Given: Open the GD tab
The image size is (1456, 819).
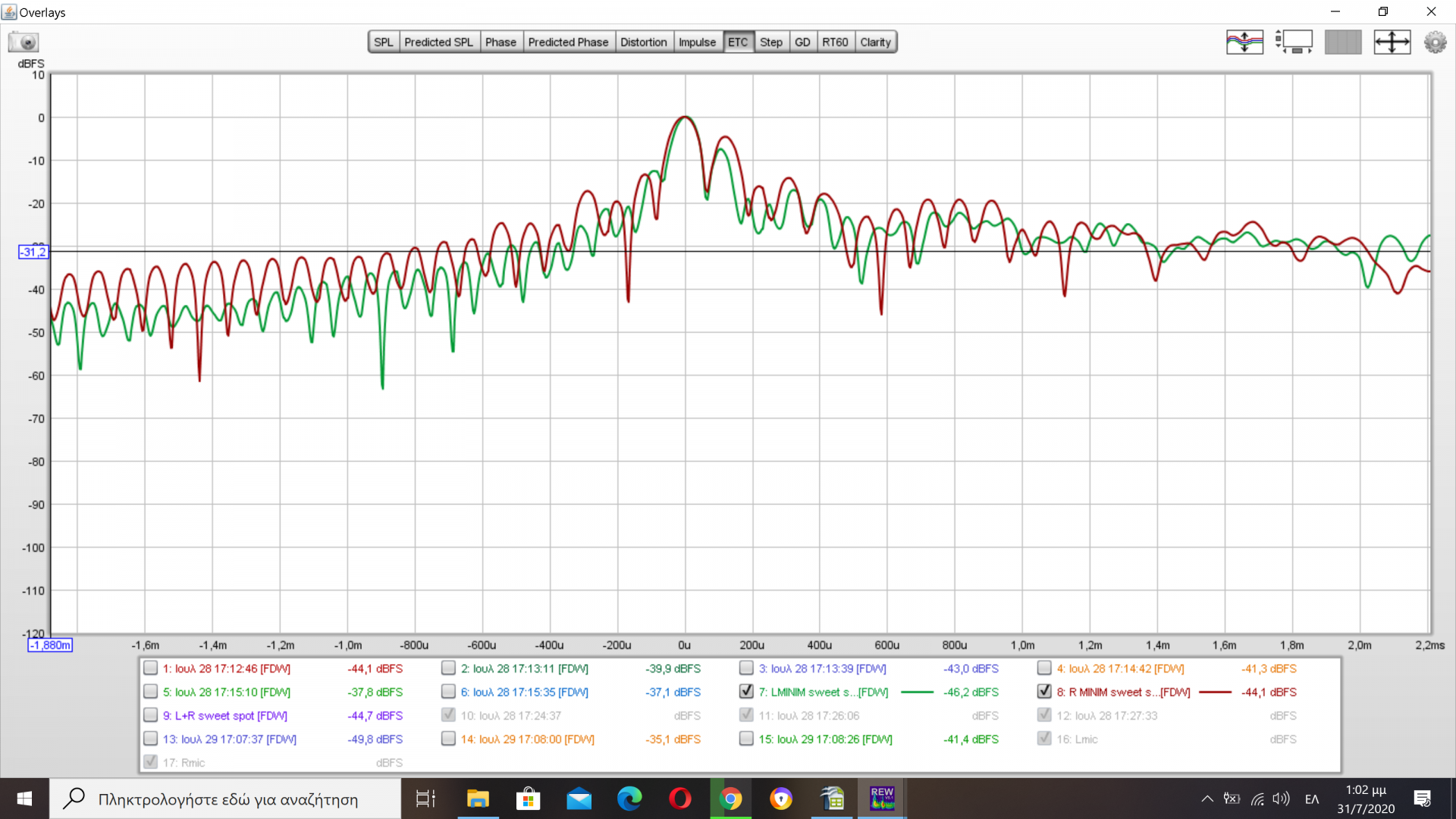Looking at the screenshot, I should point(802,42).
